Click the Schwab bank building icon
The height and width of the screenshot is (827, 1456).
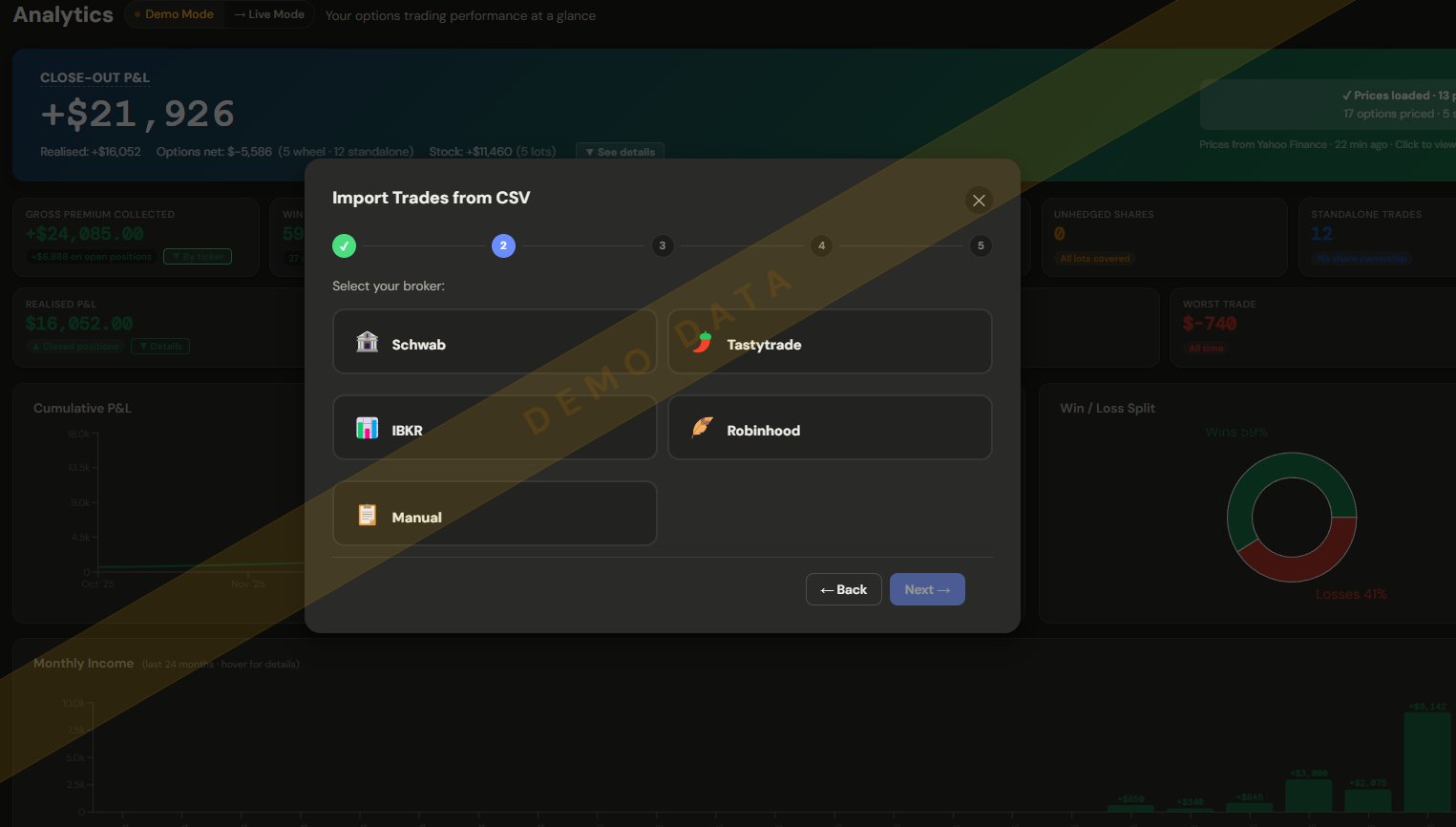[367, 342]
